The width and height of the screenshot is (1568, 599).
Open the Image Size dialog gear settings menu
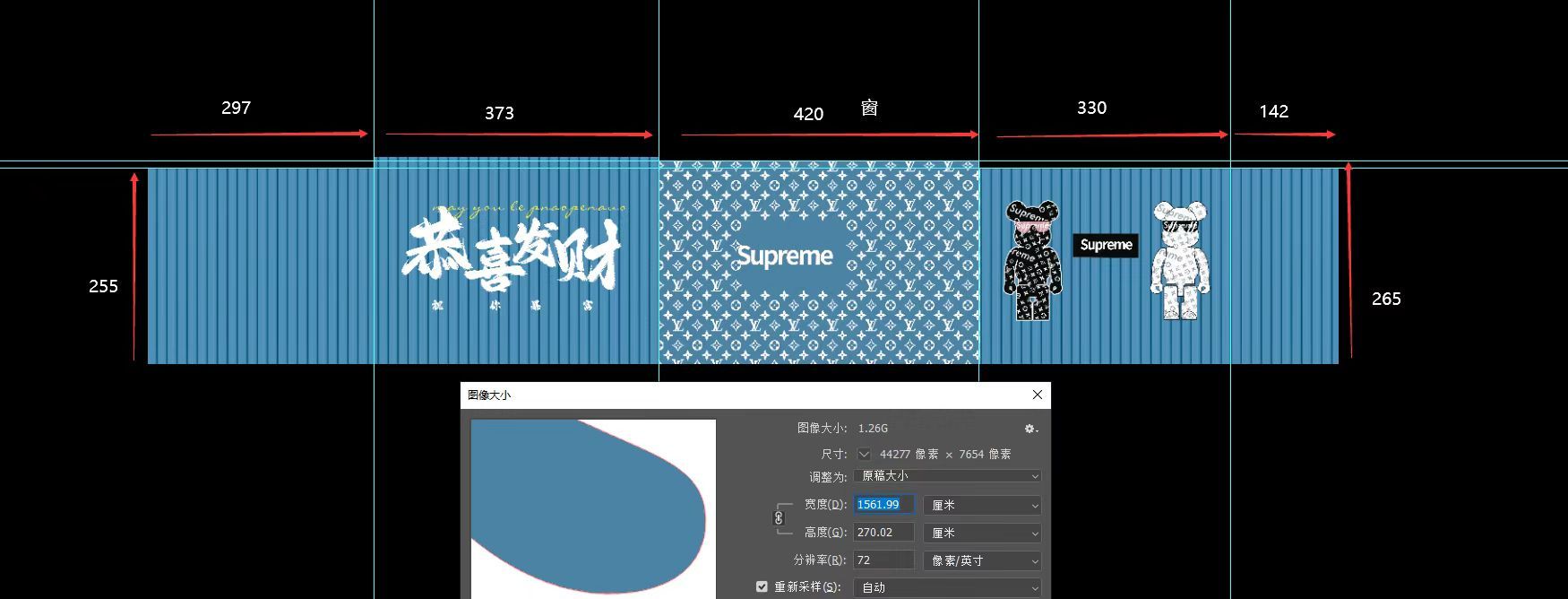(1031, 429)
